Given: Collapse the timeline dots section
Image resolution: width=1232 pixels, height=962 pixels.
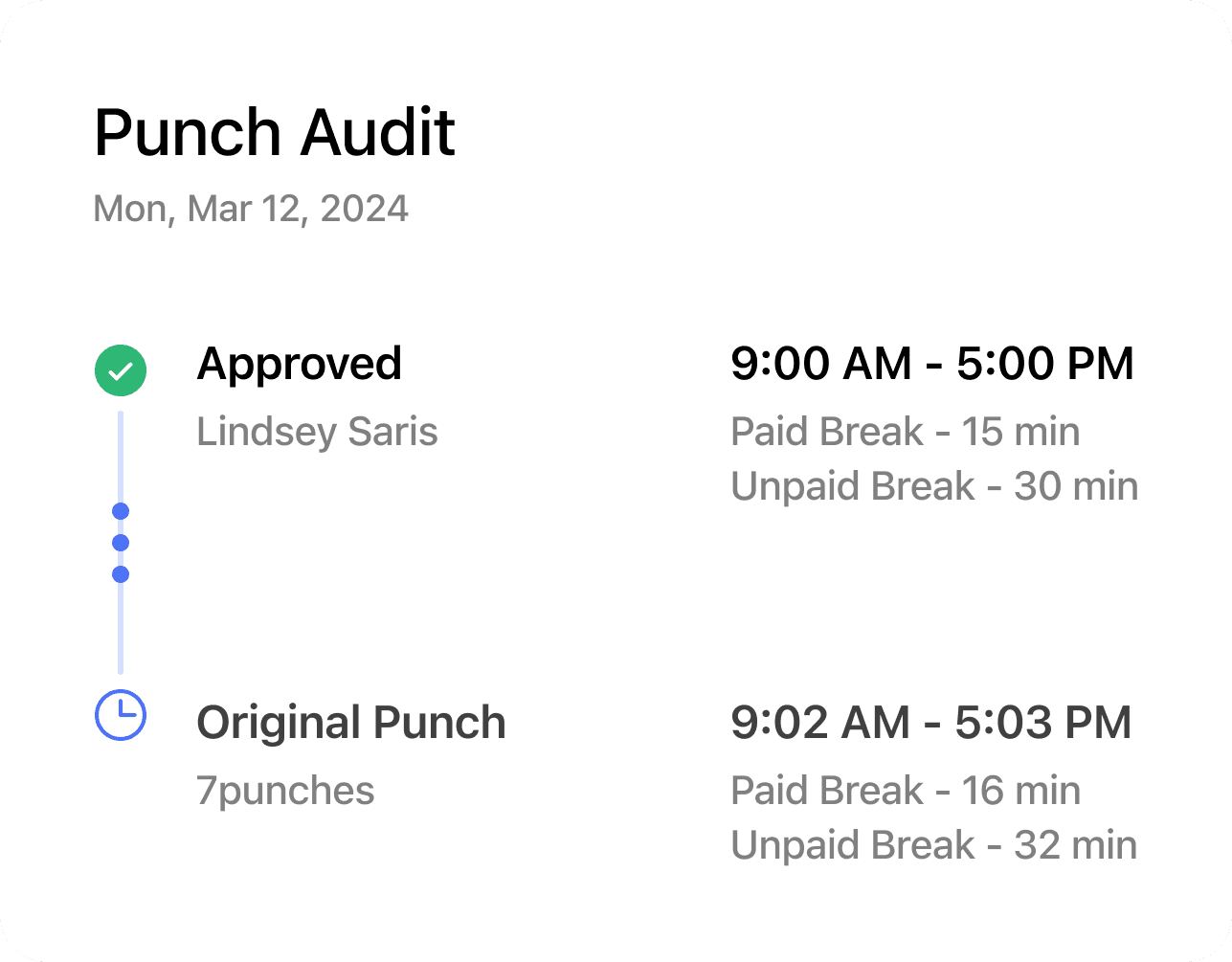Looking at the screenshot, I should coord(120,542).
